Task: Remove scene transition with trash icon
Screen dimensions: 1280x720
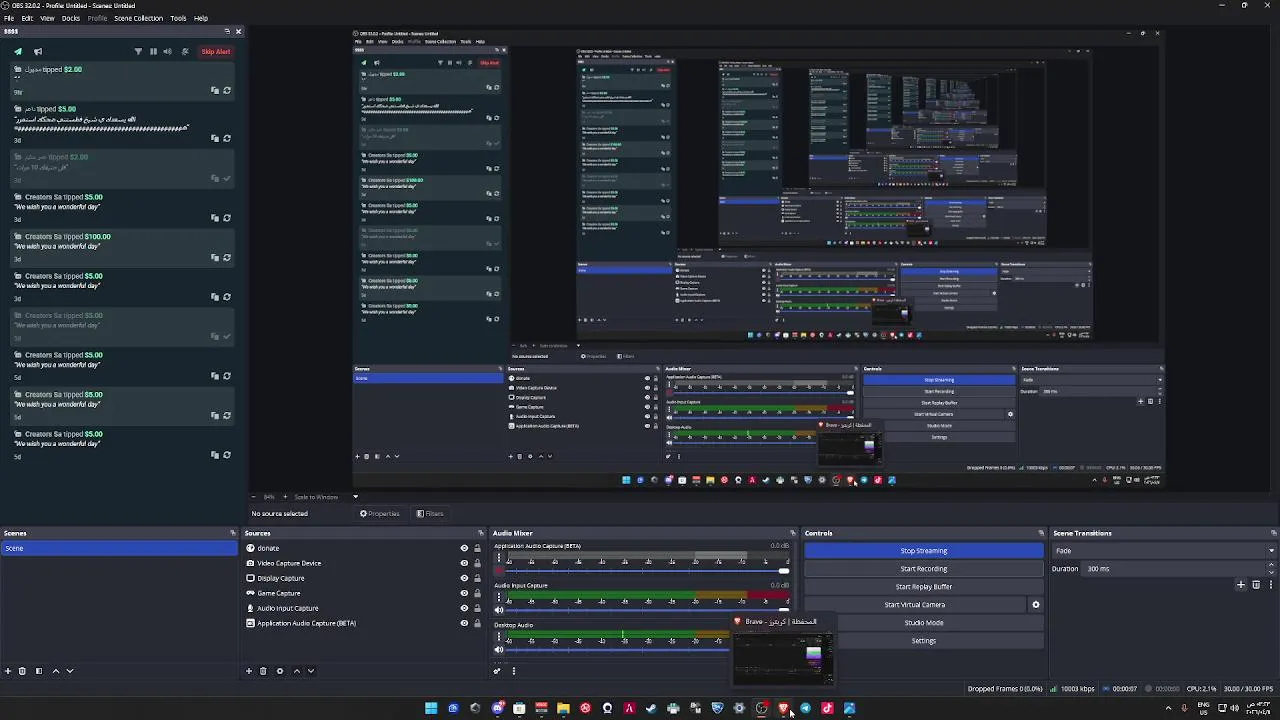Action: point(1256,585)
